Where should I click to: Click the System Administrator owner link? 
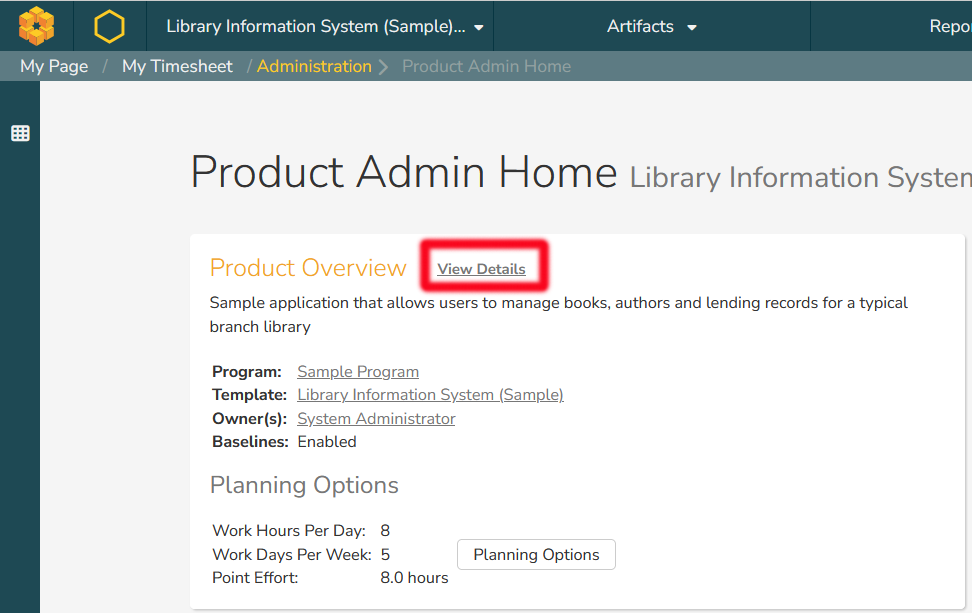click(x=376, y=419)
